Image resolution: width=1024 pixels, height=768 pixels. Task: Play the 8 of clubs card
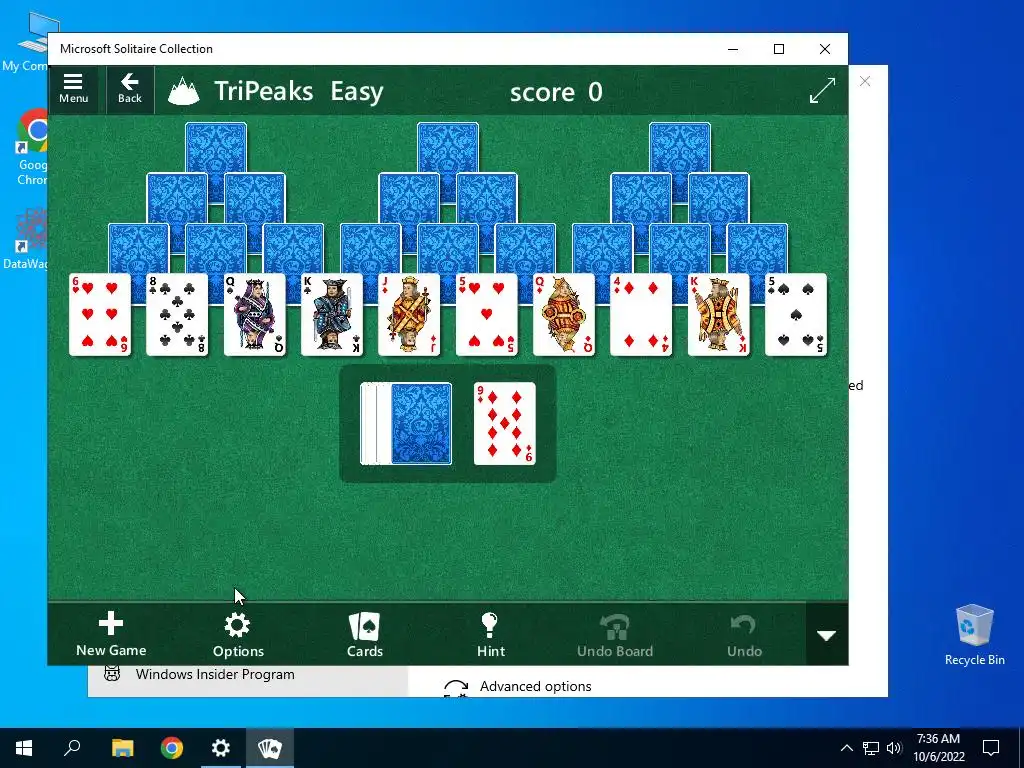tap(177, 315)
